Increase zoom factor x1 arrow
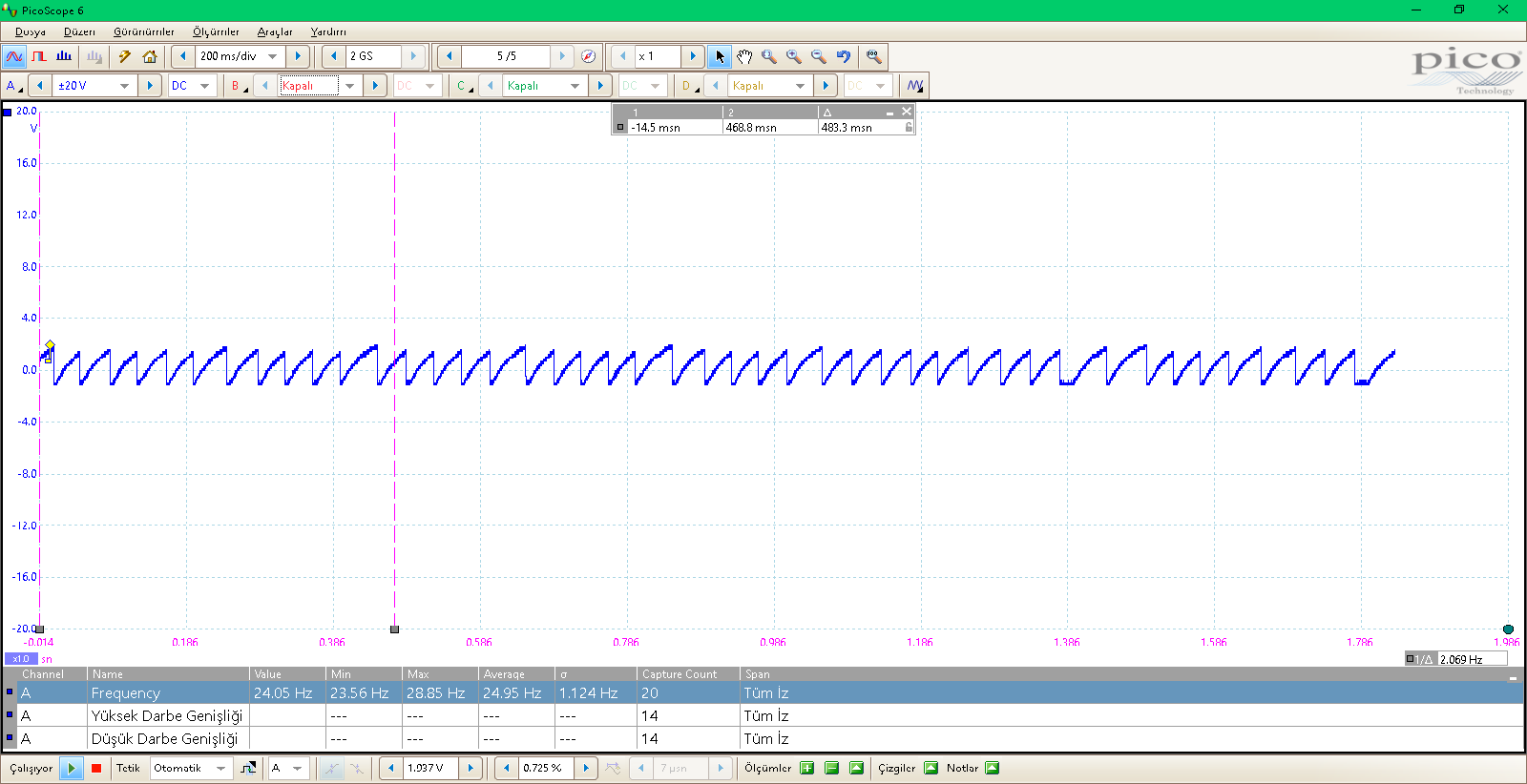The height and width of the screenshot is (784, 1527). 693,56
